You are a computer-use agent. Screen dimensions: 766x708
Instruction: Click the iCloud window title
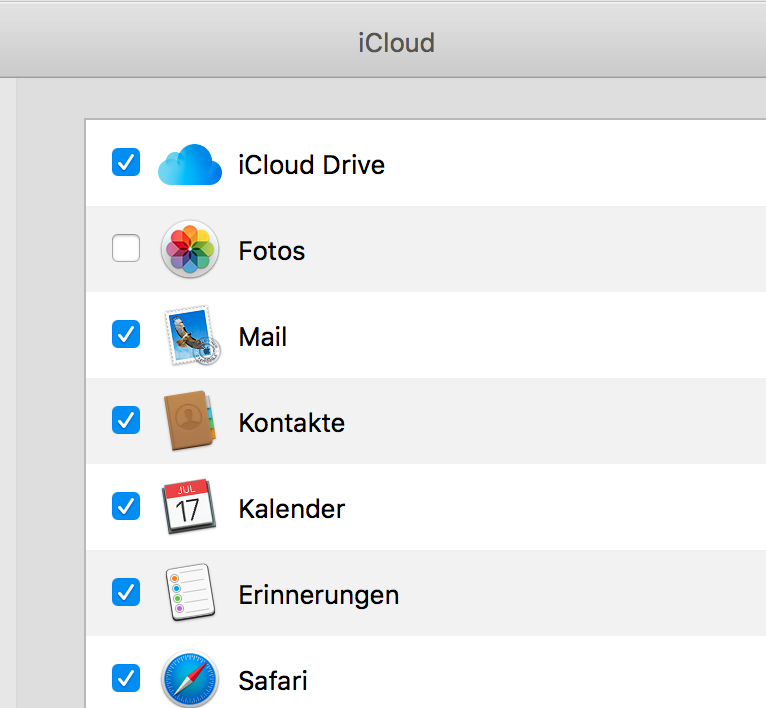click(397, 43)
